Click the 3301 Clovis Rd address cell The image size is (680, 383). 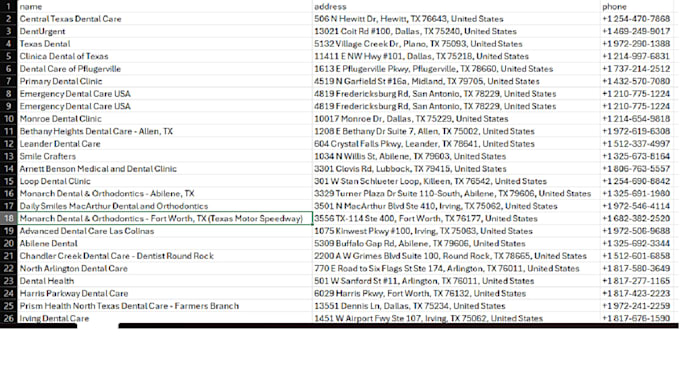click(x=456, y=168)
